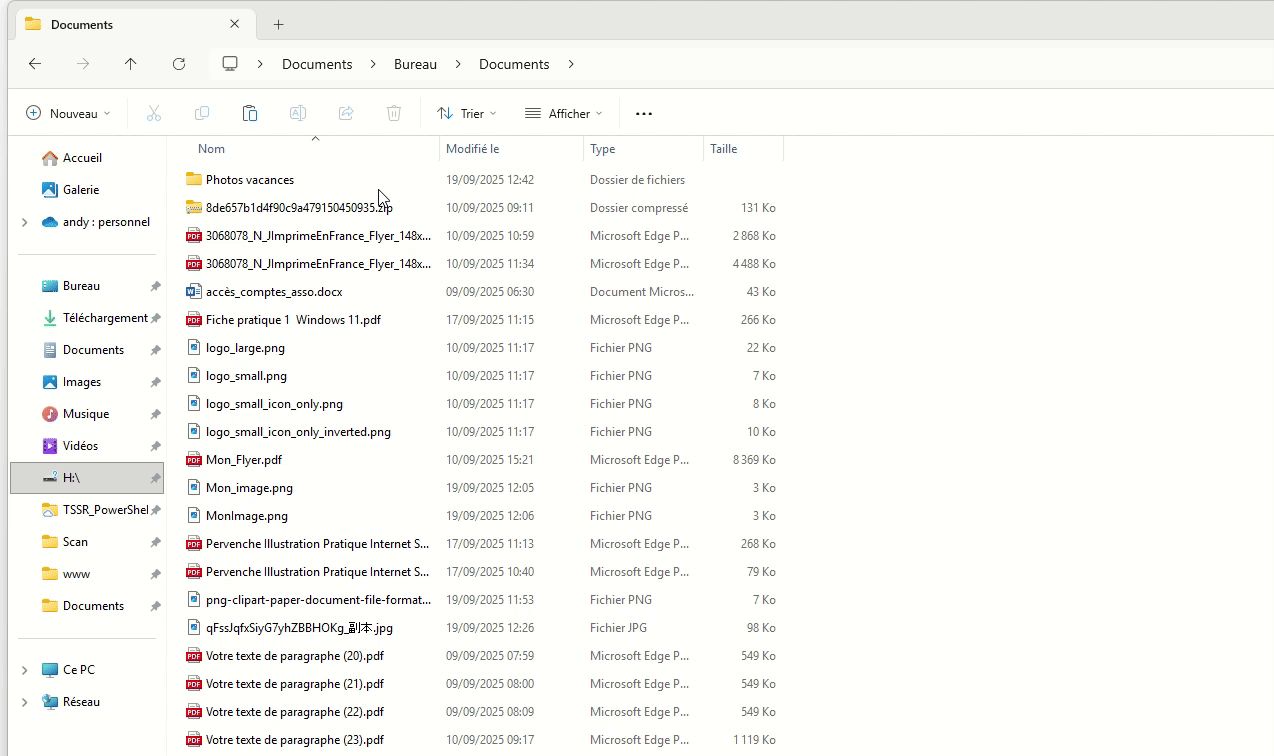Expand the Ce PC tree node
This screenshot has height=756, width=1274.
tap(24, 670)
